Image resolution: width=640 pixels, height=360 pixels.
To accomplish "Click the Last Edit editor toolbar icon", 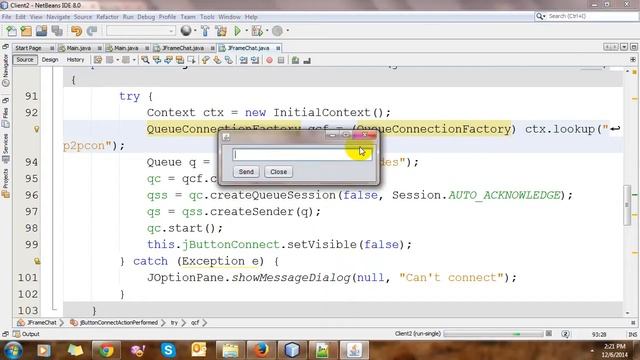I will pos(98,60).
